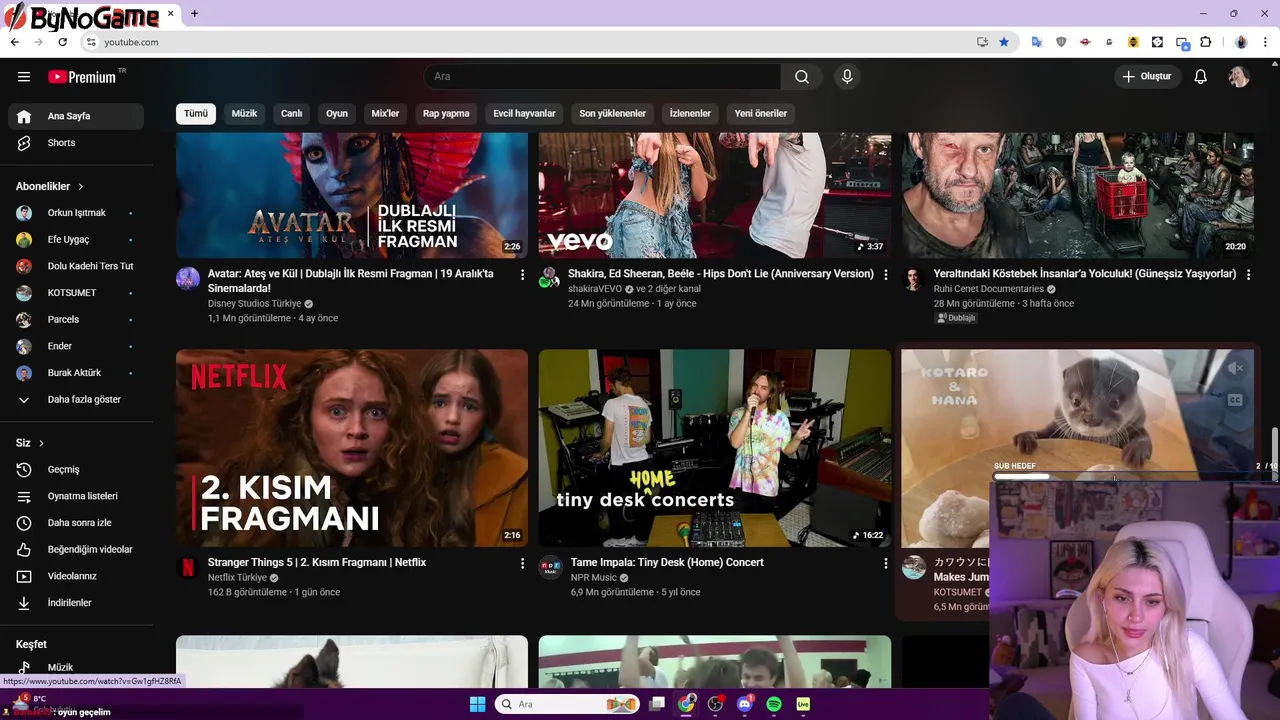Open OBS from the taskbar

pyautogui.click(x=715, y=704)
